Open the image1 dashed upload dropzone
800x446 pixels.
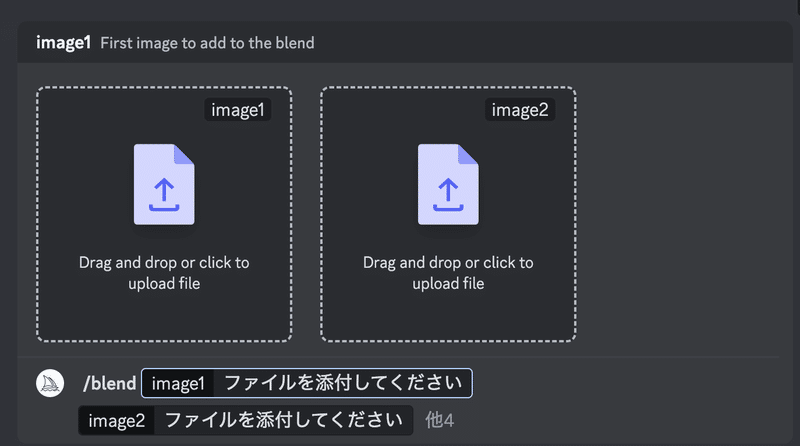pos(164,214)
